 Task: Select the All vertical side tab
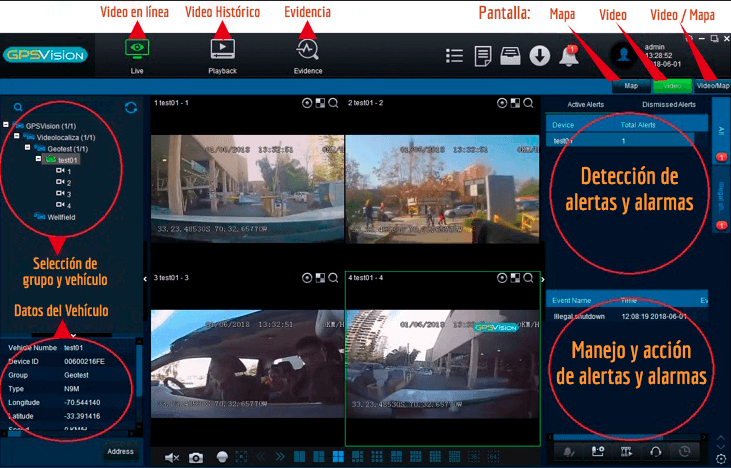coord(721,131)
